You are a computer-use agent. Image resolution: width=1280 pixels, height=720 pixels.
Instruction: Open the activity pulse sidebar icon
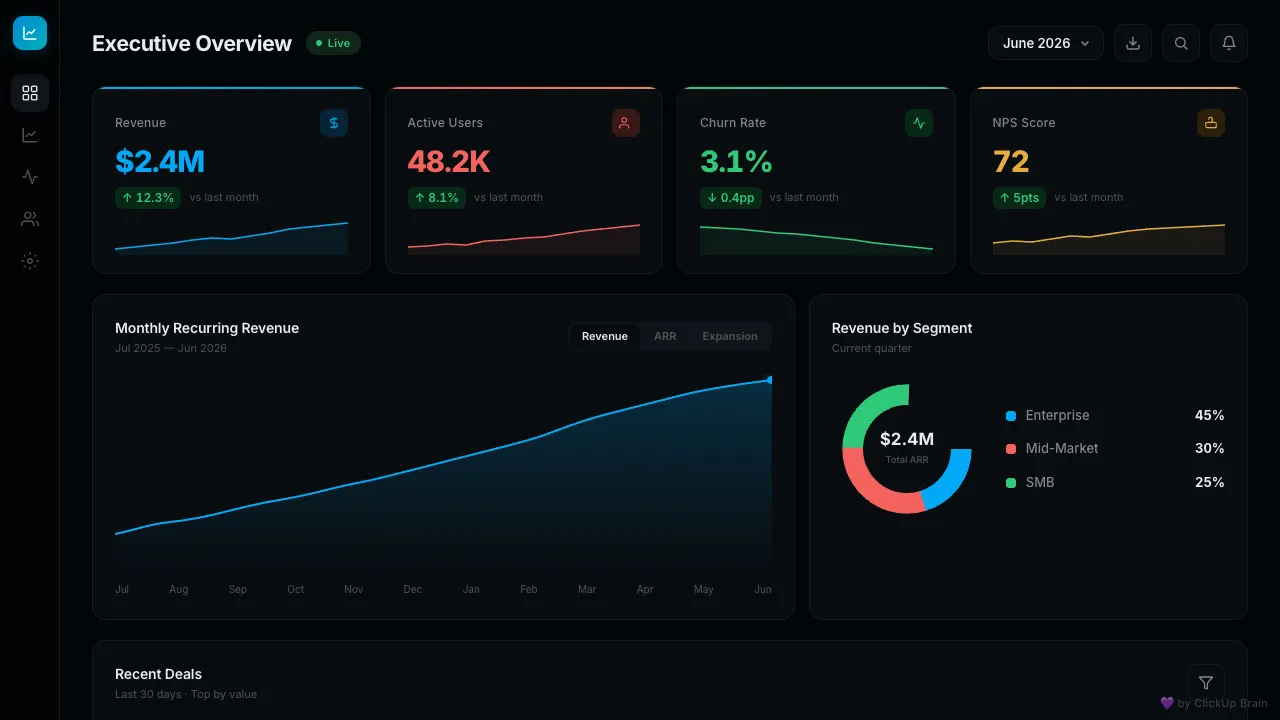pos(30,177)
